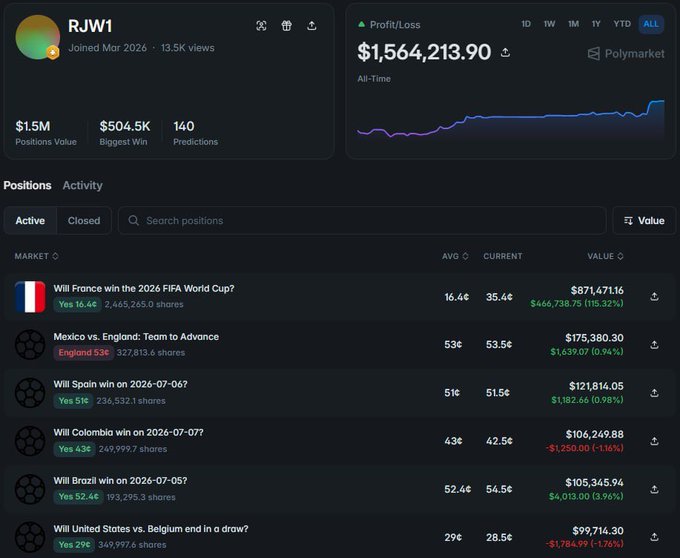Click the Yes 43¢ badge
Viewport: 680px width, 558px height.
pyautogui.click(x=75, y=449)
